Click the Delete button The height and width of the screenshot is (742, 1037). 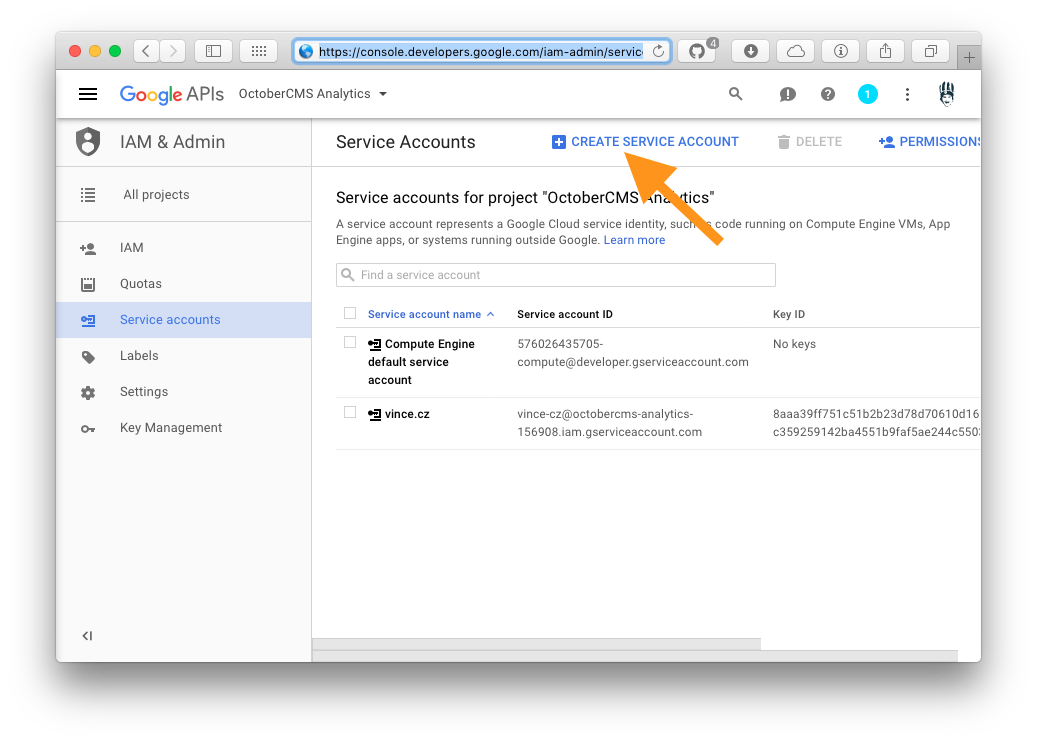tap(809, 142)
